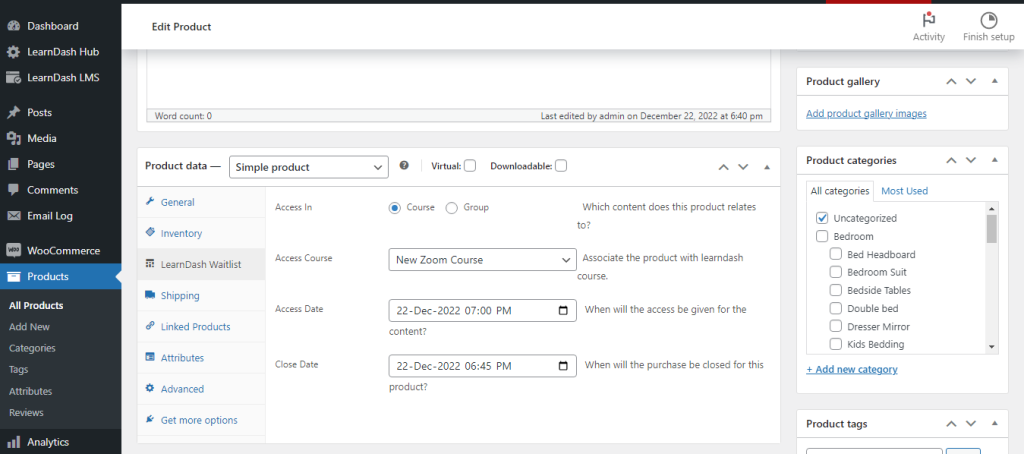Viewport: 1024px width, 454px height.
Task: Collapse the Product gallery panel triangle
Action: click(995, 82)
